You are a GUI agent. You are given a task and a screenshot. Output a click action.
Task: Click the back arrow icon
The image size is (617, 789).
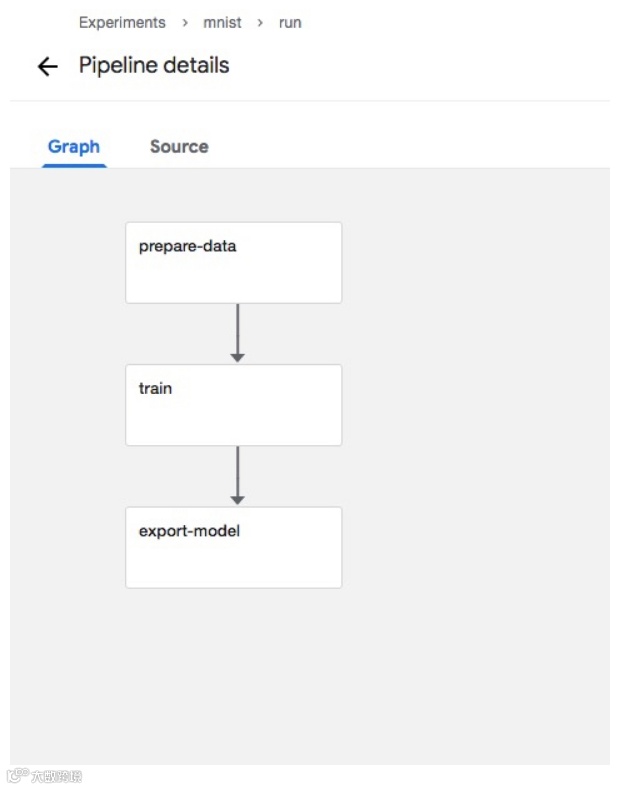(x=47, y=67)
